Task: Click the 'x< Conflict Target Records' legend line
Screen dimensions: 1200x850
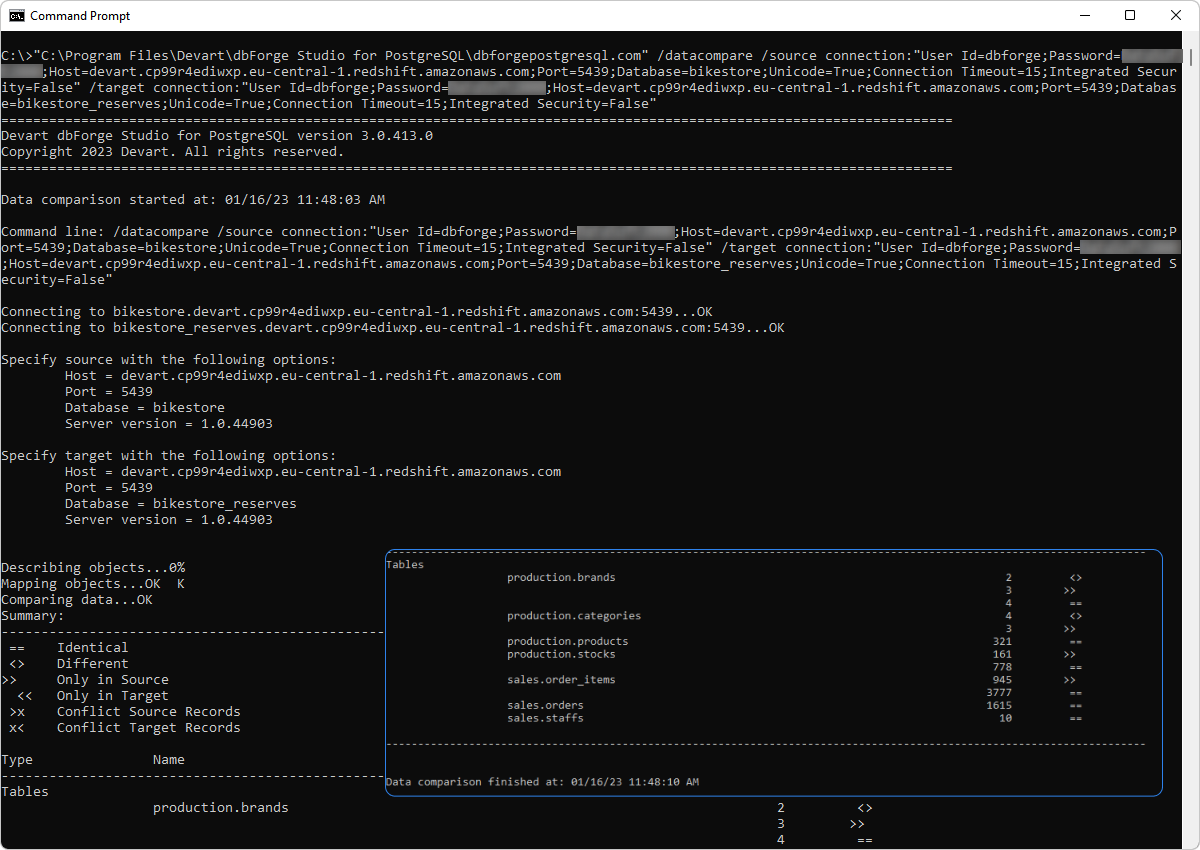Action: (x=125, y=728)
